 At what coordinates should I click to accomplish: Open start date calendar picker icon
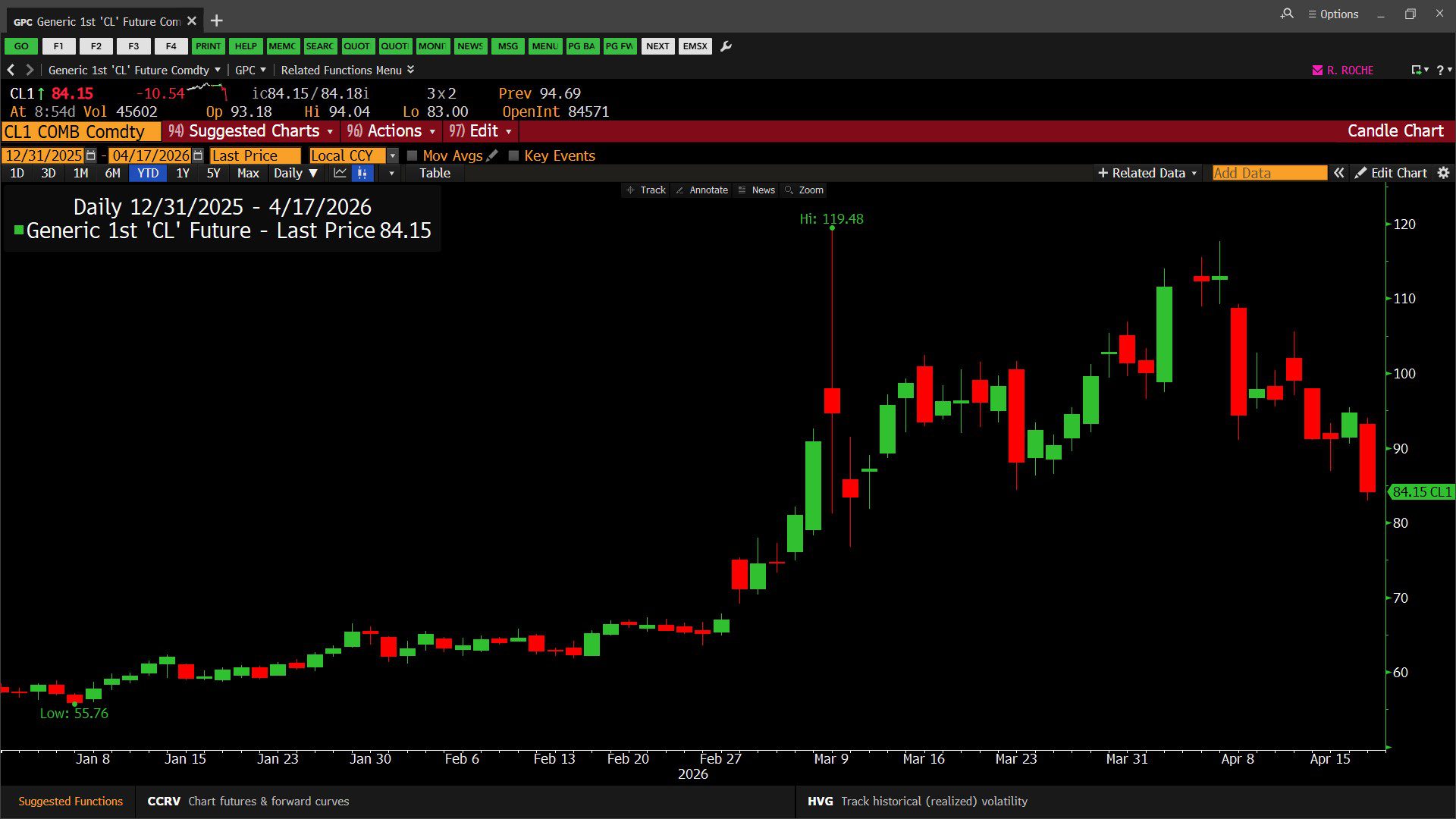91,155
